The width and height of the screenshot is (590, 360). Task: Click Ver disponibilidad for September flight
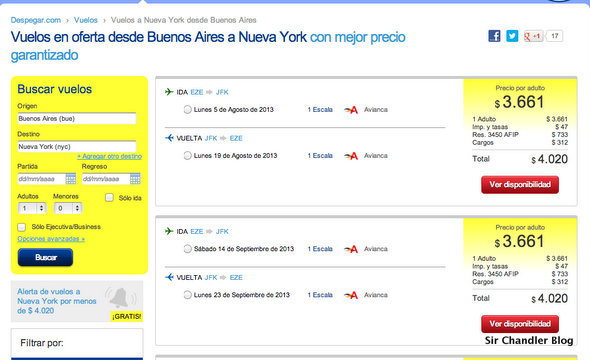[x=520, y=324]
